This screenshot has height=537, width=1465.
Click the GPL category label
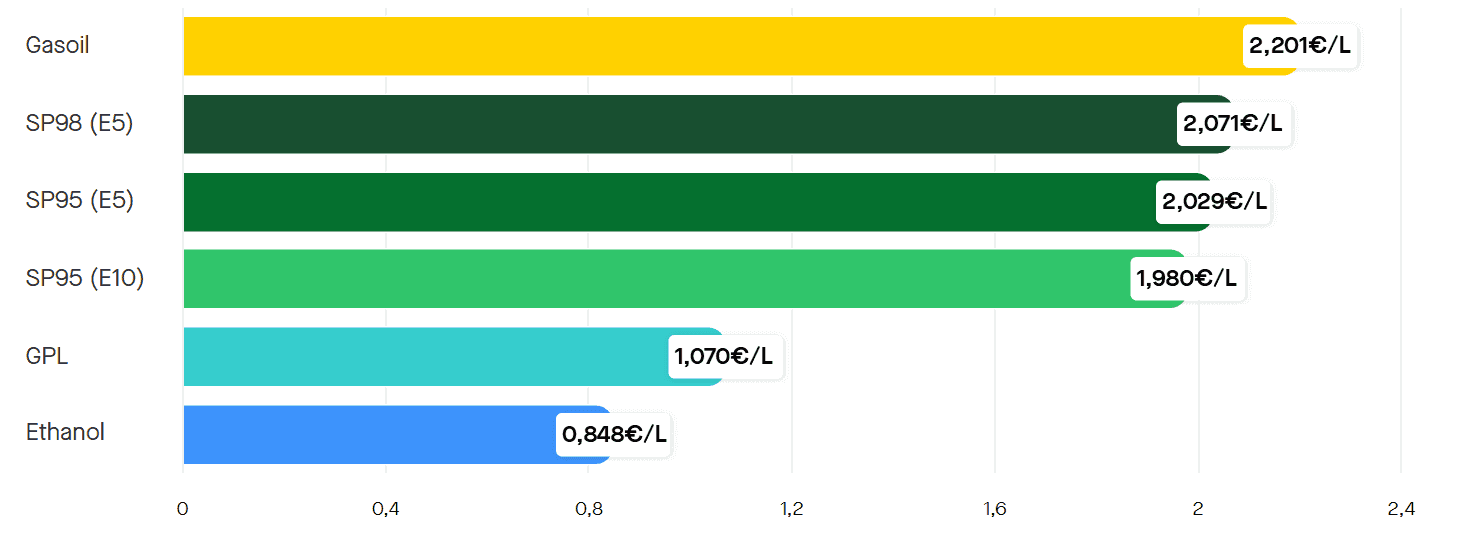47,357
